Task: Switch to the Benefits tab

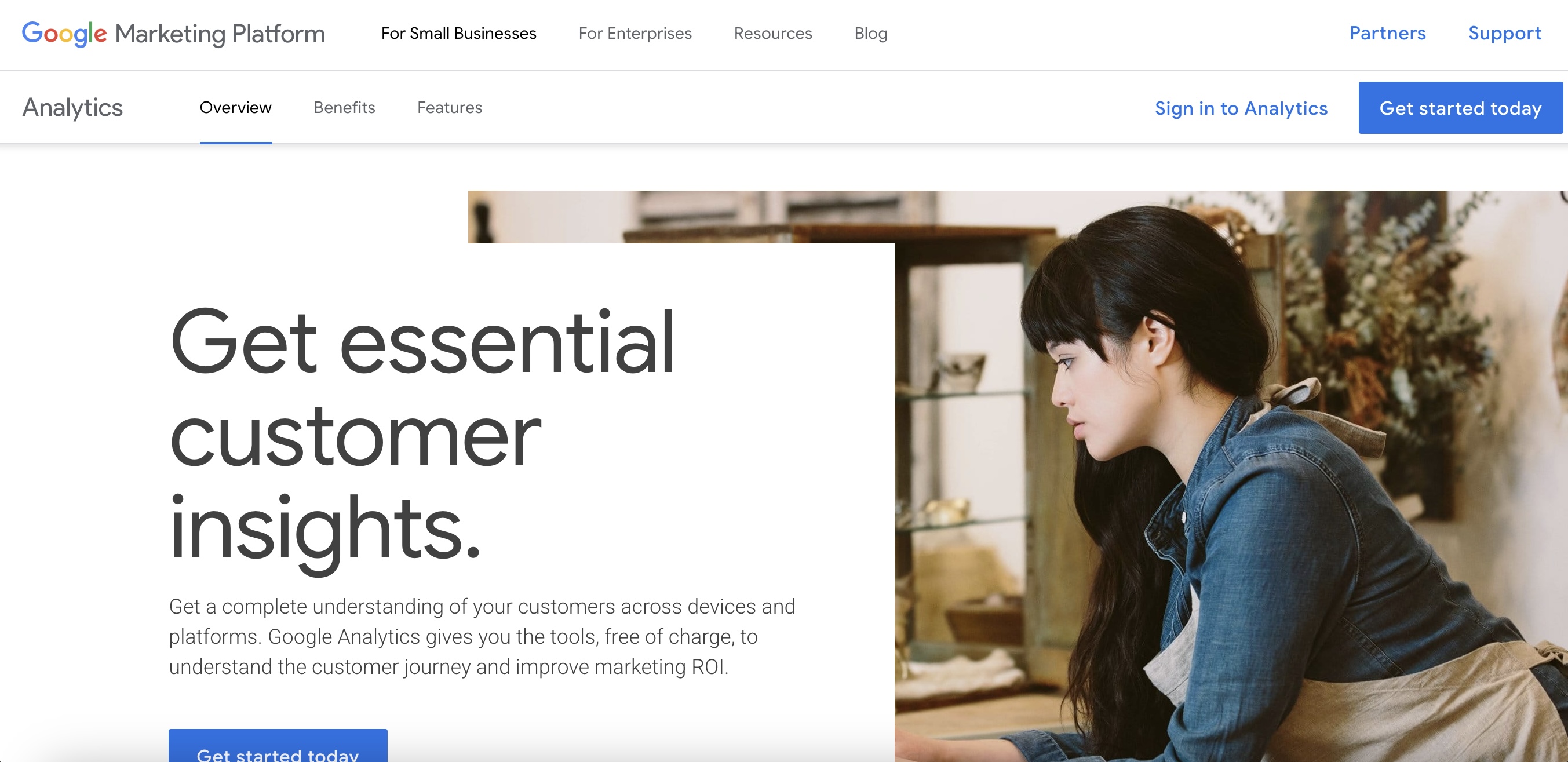Action: click(344, 108)
